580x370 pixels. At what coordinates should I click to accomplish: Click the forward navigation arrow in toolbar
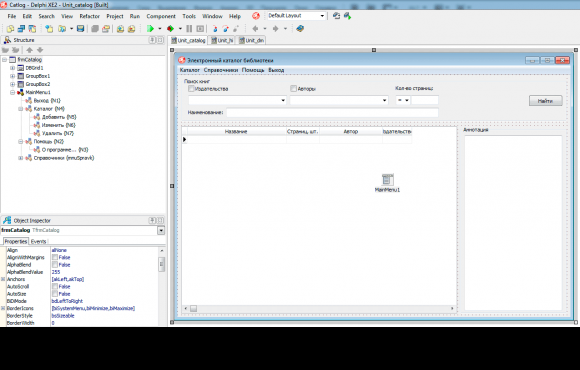(275, 28)
